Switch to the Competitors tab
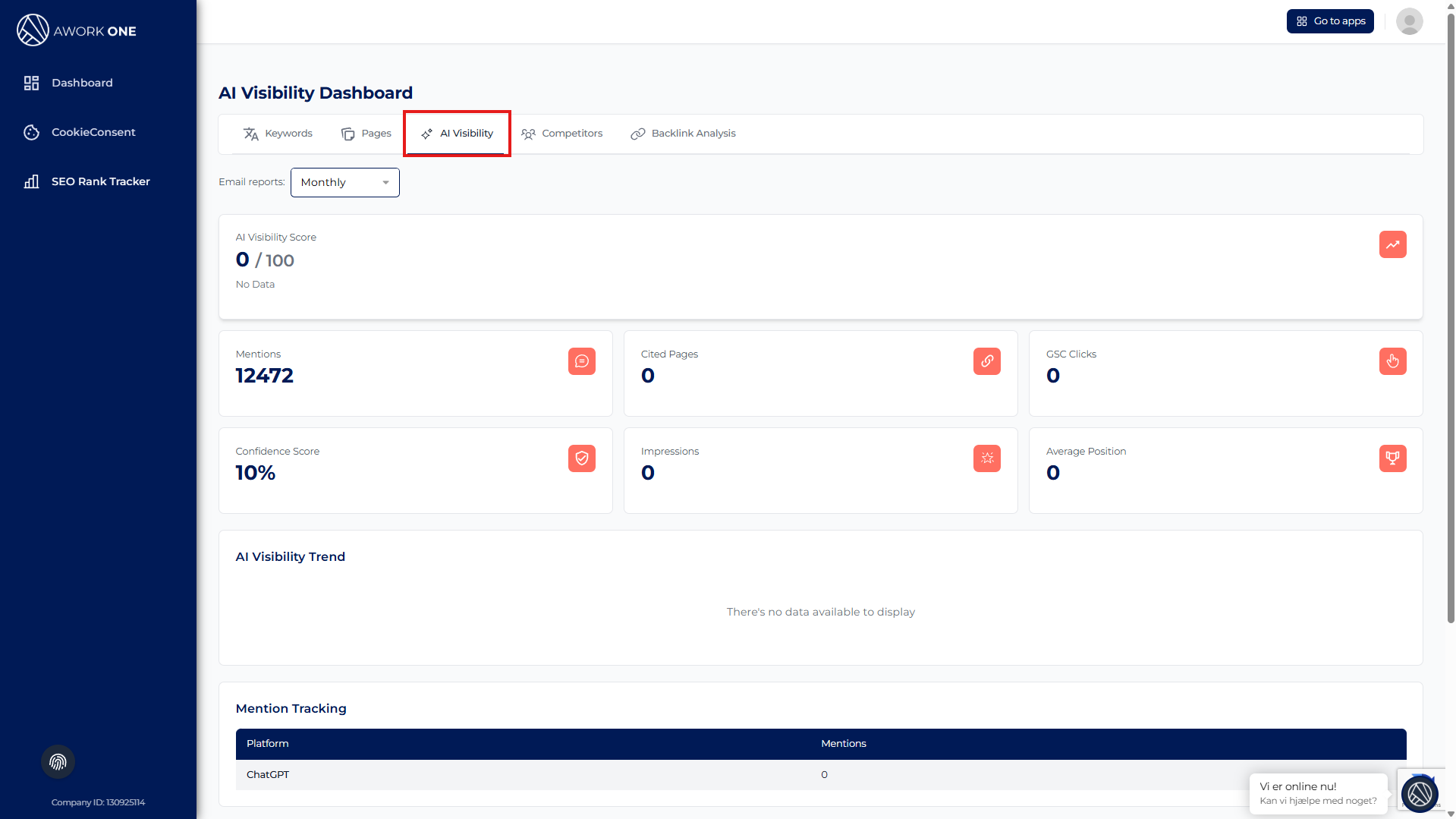This screenshot has height=819, width=1456. [561, 134]
